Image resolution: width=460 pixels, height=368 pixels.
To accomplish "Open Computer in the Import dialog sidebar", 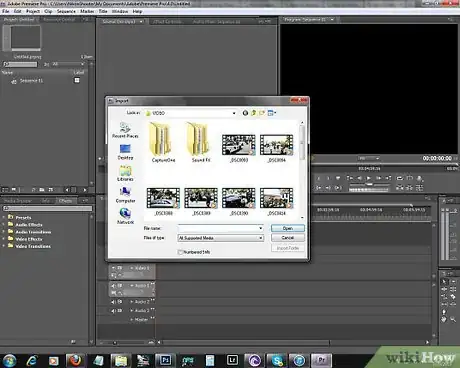I will [125, 195].
